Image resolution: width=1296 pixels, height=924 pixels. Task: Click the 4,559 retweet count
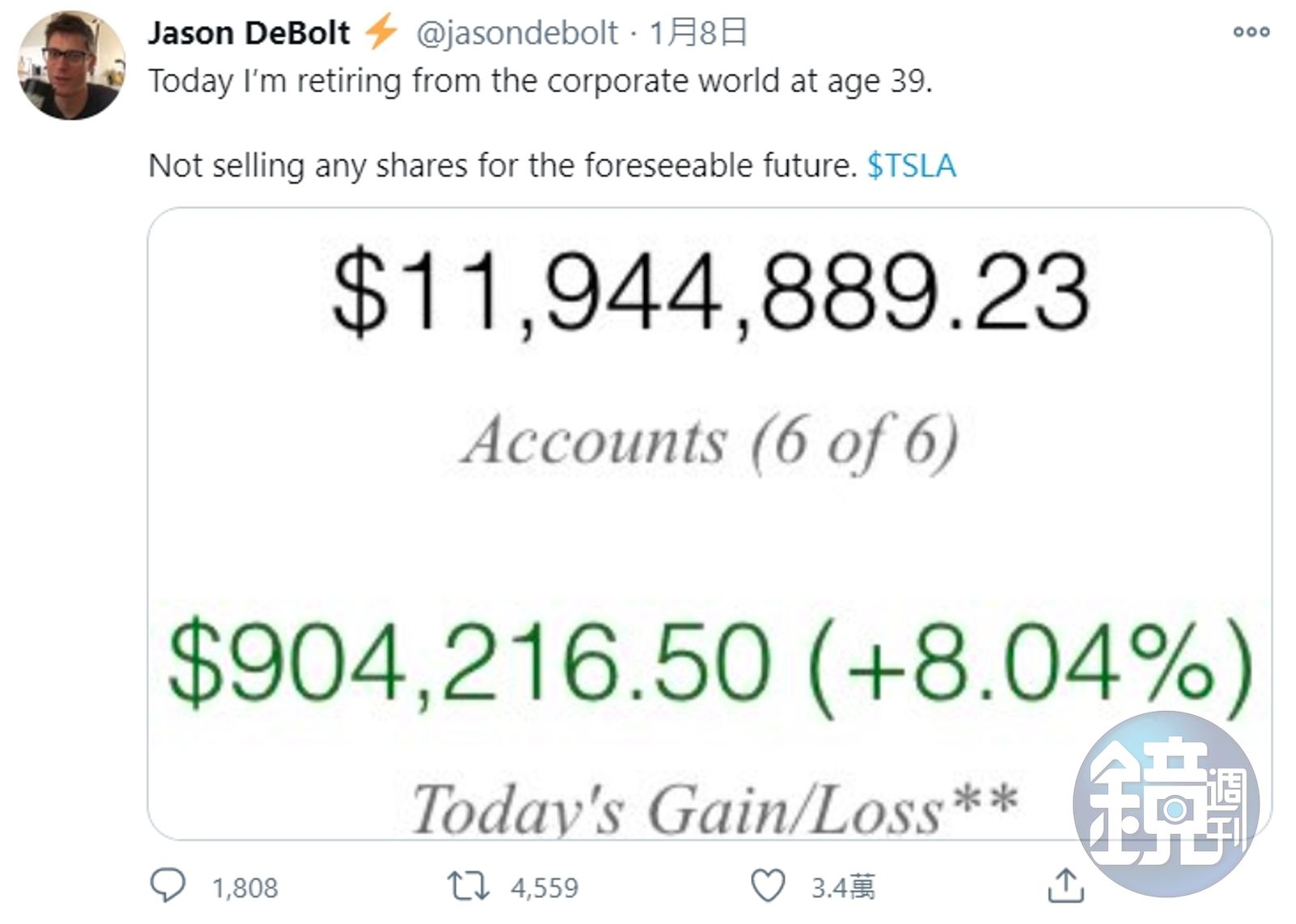coord(544,888)
